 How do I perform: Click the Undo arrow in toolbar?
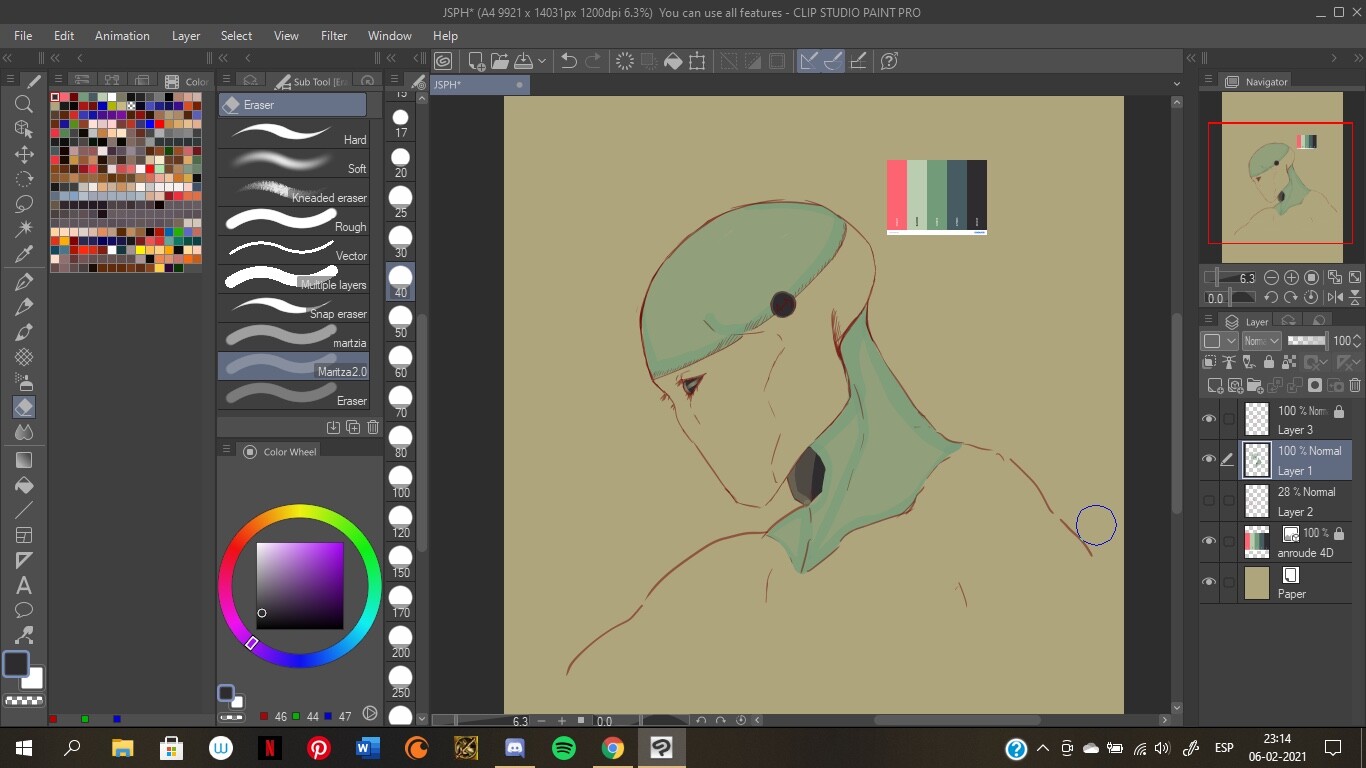pyautogui.click(x=568, y=61)
